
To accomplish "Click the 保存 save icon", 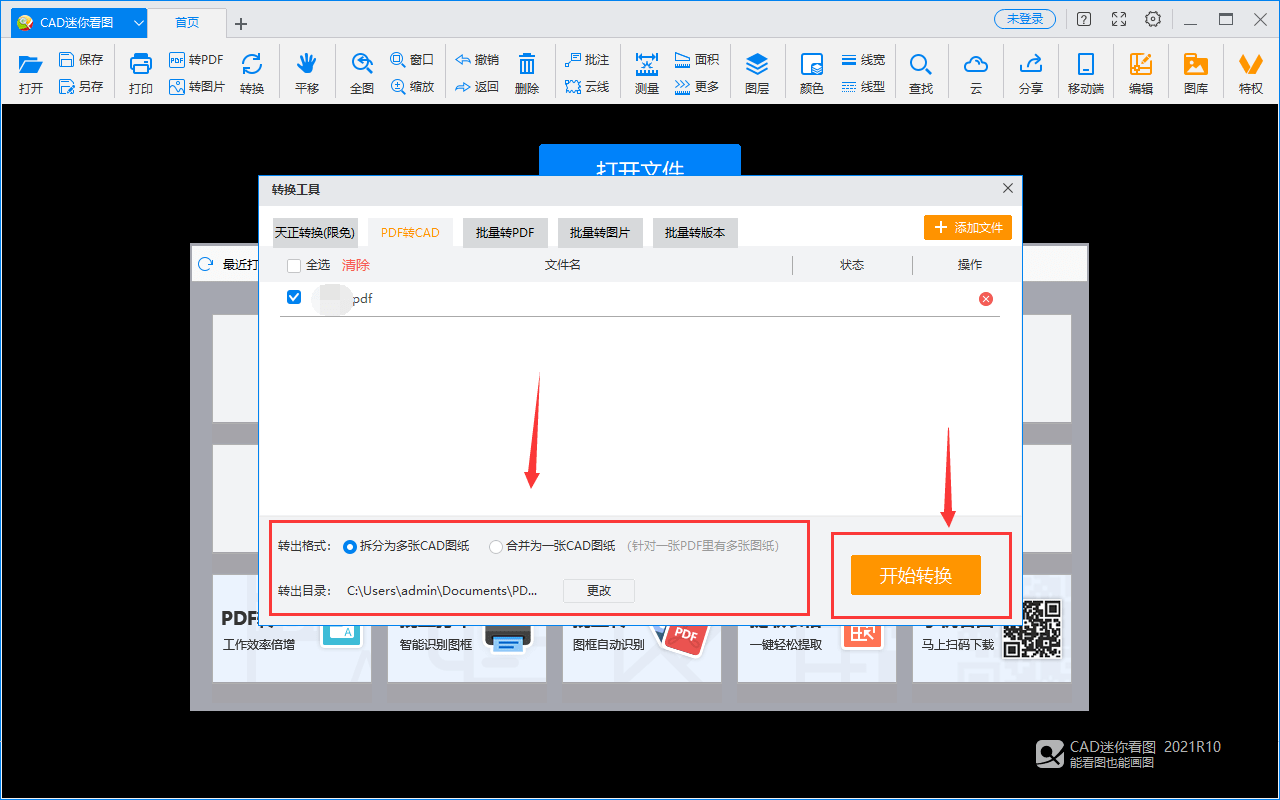I will (67, 60).
